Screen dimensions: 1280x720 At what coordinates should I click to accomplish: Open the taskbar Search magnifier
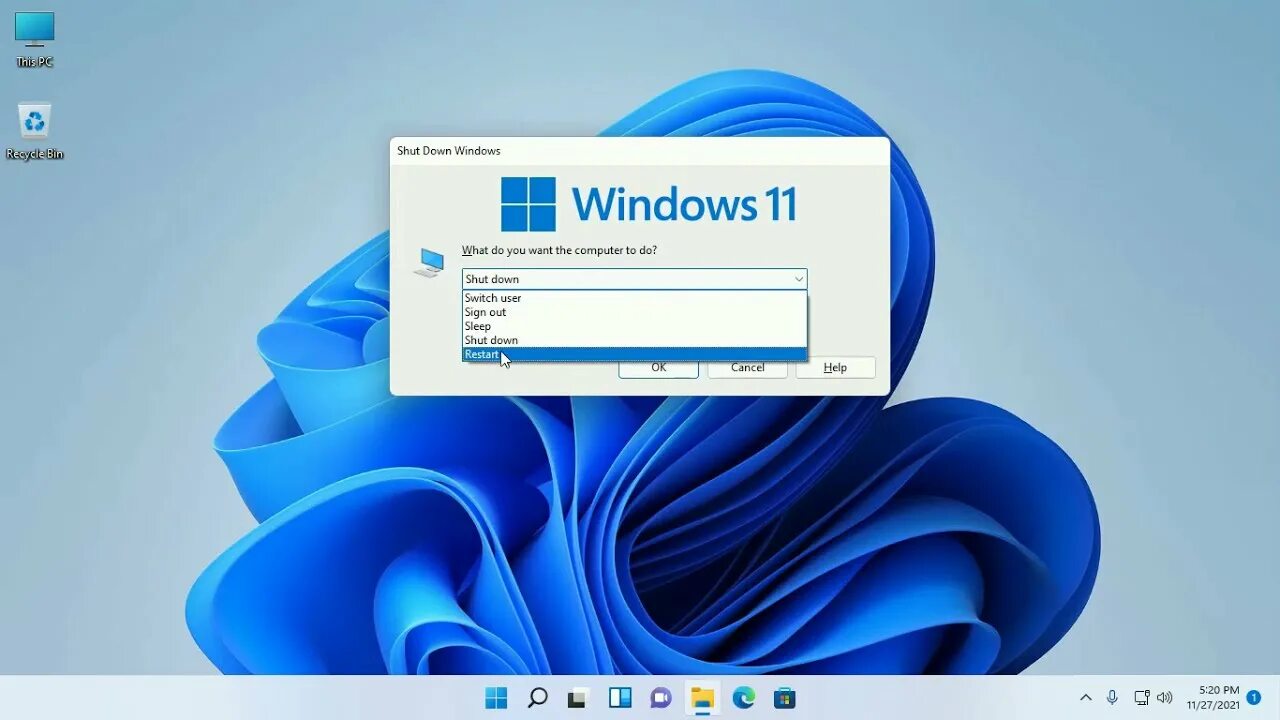tap(537, 698)
